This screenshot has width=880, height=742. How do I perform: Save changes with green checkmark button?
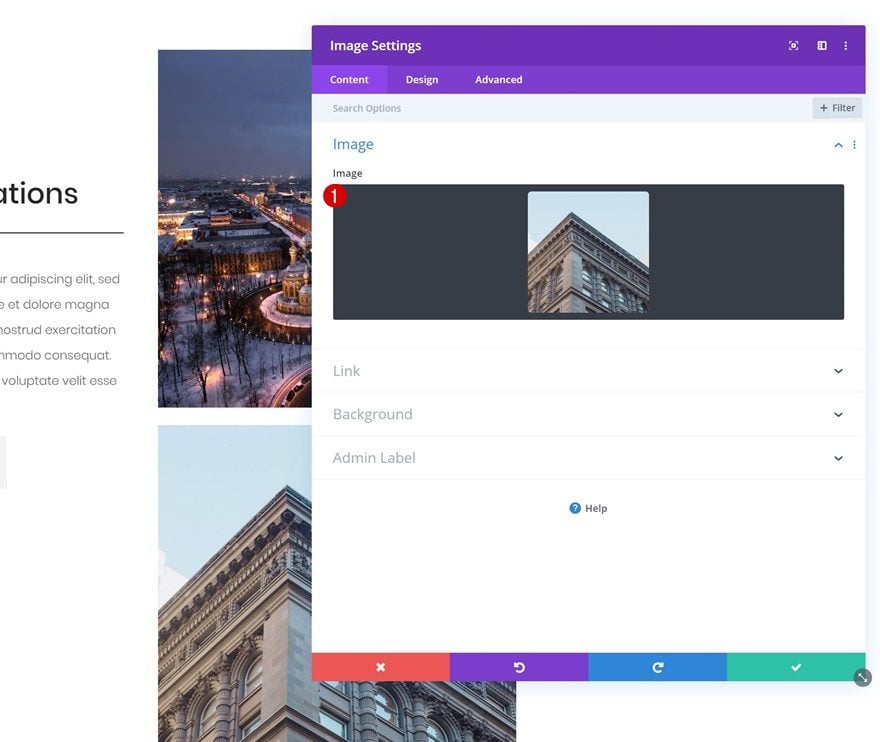[796, 667]
